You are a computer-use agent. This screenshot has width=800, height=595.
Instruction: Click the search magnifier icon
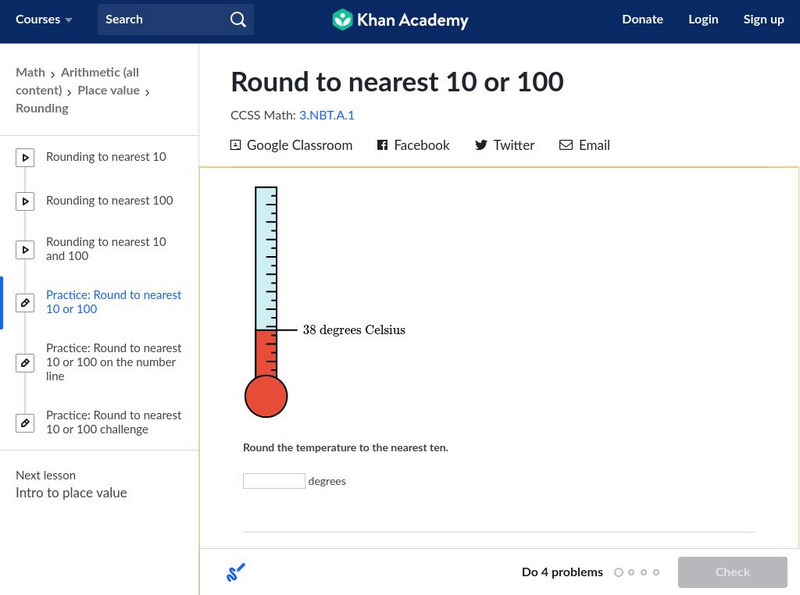tap(237, 20)
